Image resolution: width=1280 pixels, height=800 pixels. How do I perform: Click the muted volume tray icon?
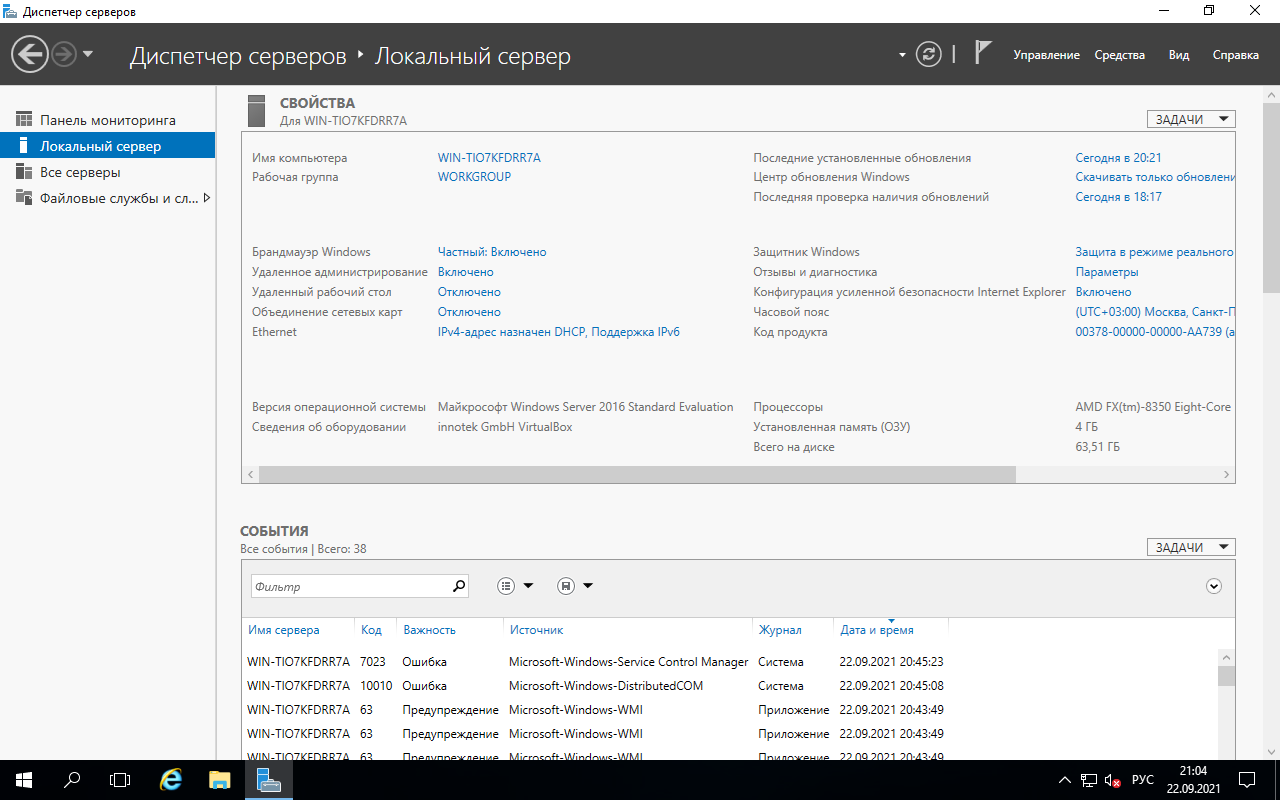(1113, 780)
